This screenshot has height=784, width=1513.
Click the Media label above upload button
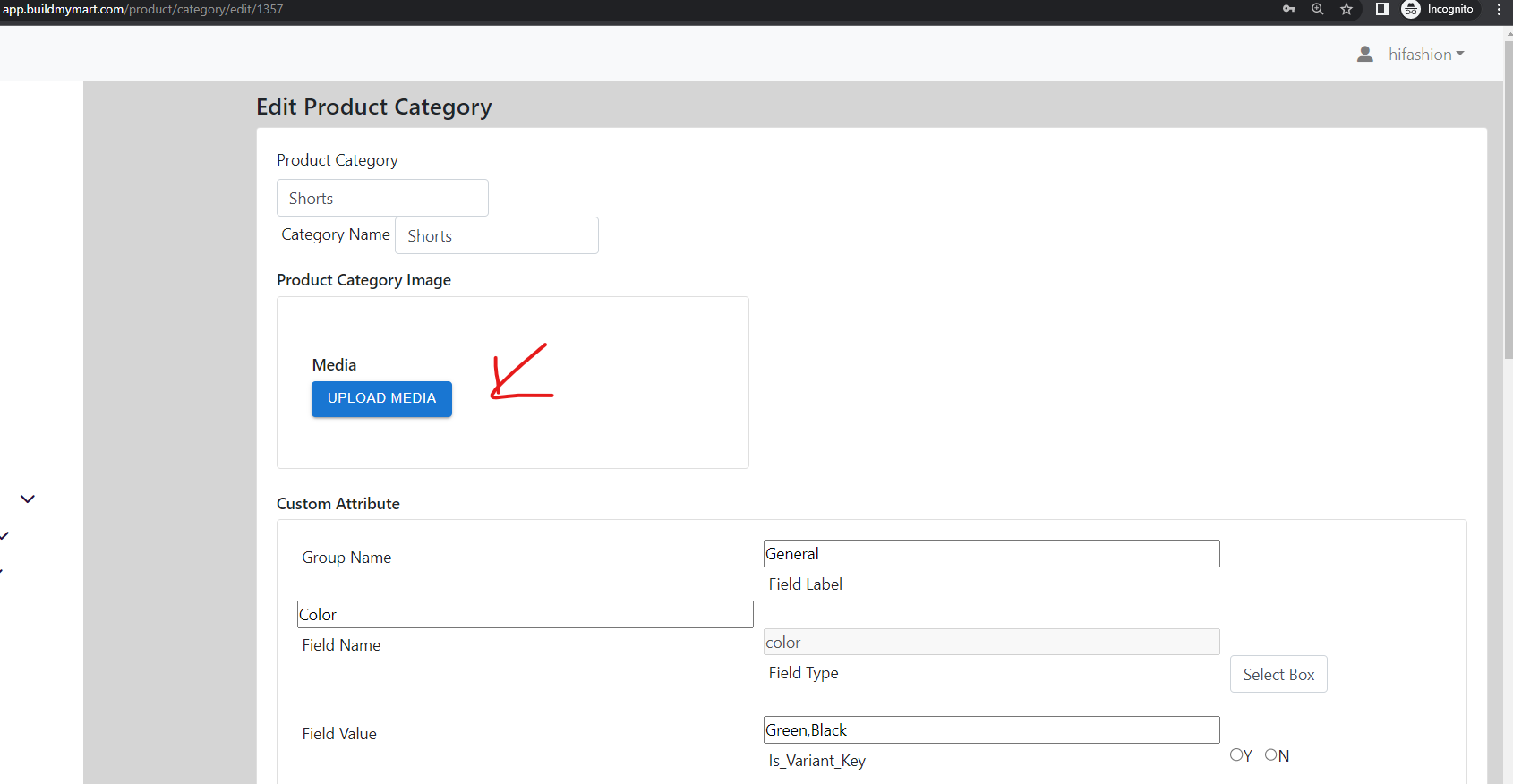[334, 365]
